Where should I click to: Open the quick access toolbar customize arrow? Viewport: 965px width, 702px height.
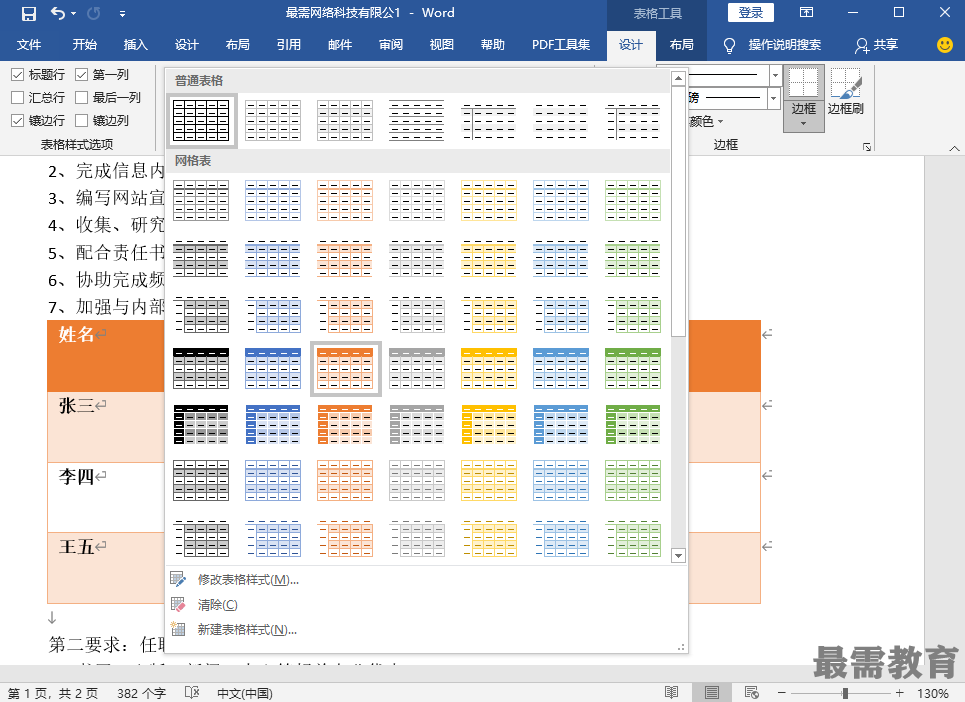coord(122,14)
